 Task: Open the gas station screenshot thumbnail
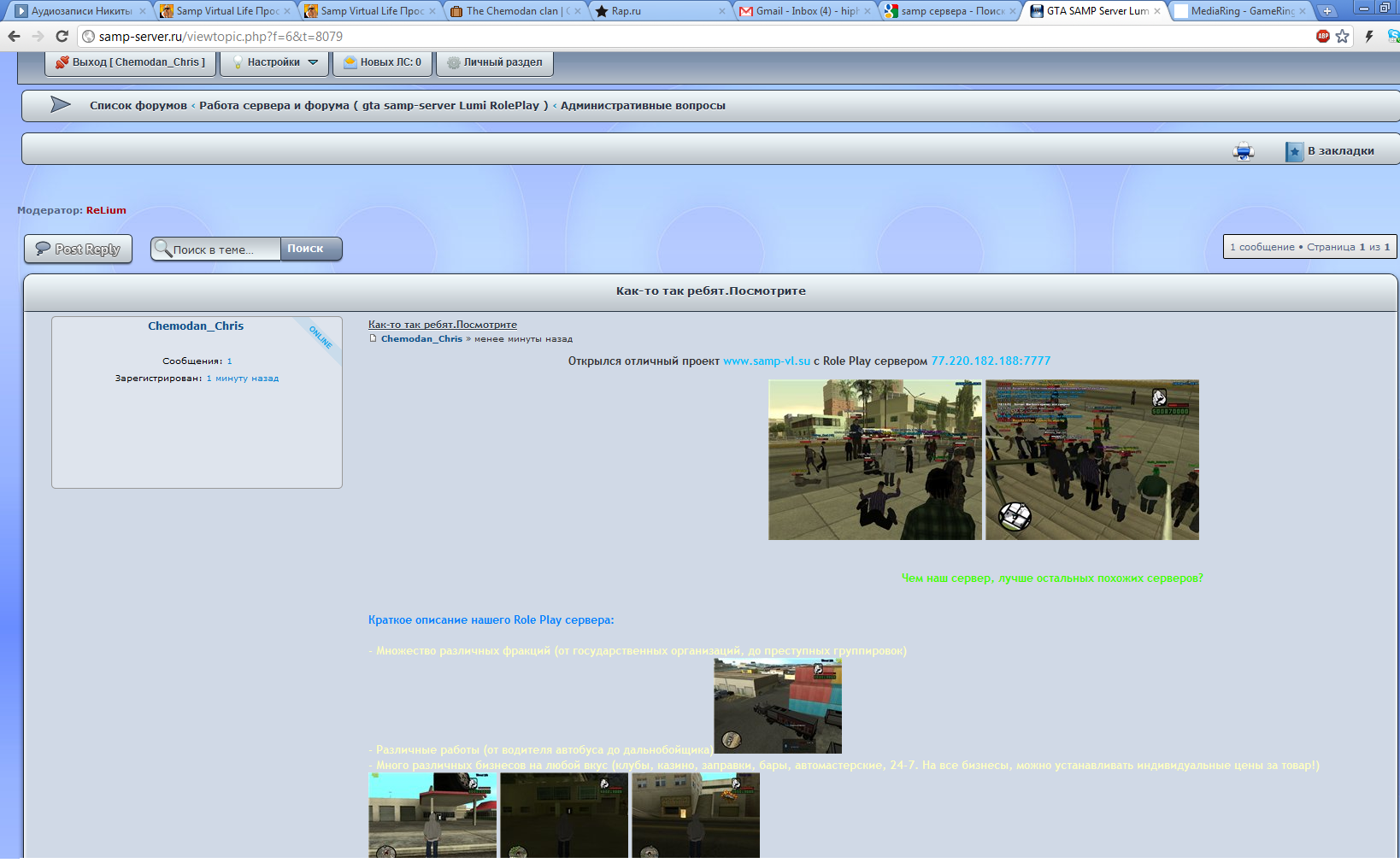[x=432, y=816]
